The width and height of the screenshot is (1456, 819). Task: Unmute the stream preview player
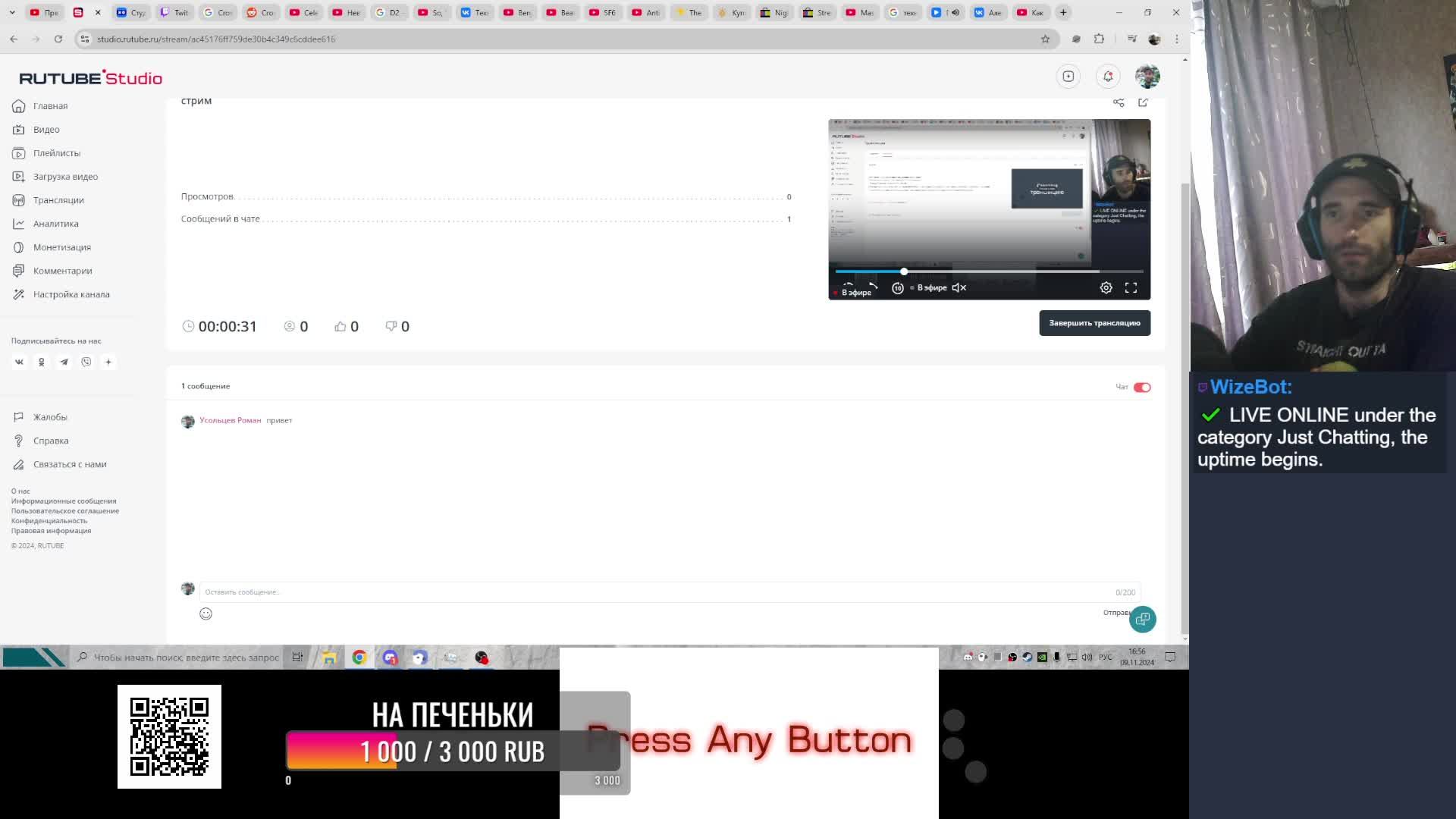click(x=959, y=287)
